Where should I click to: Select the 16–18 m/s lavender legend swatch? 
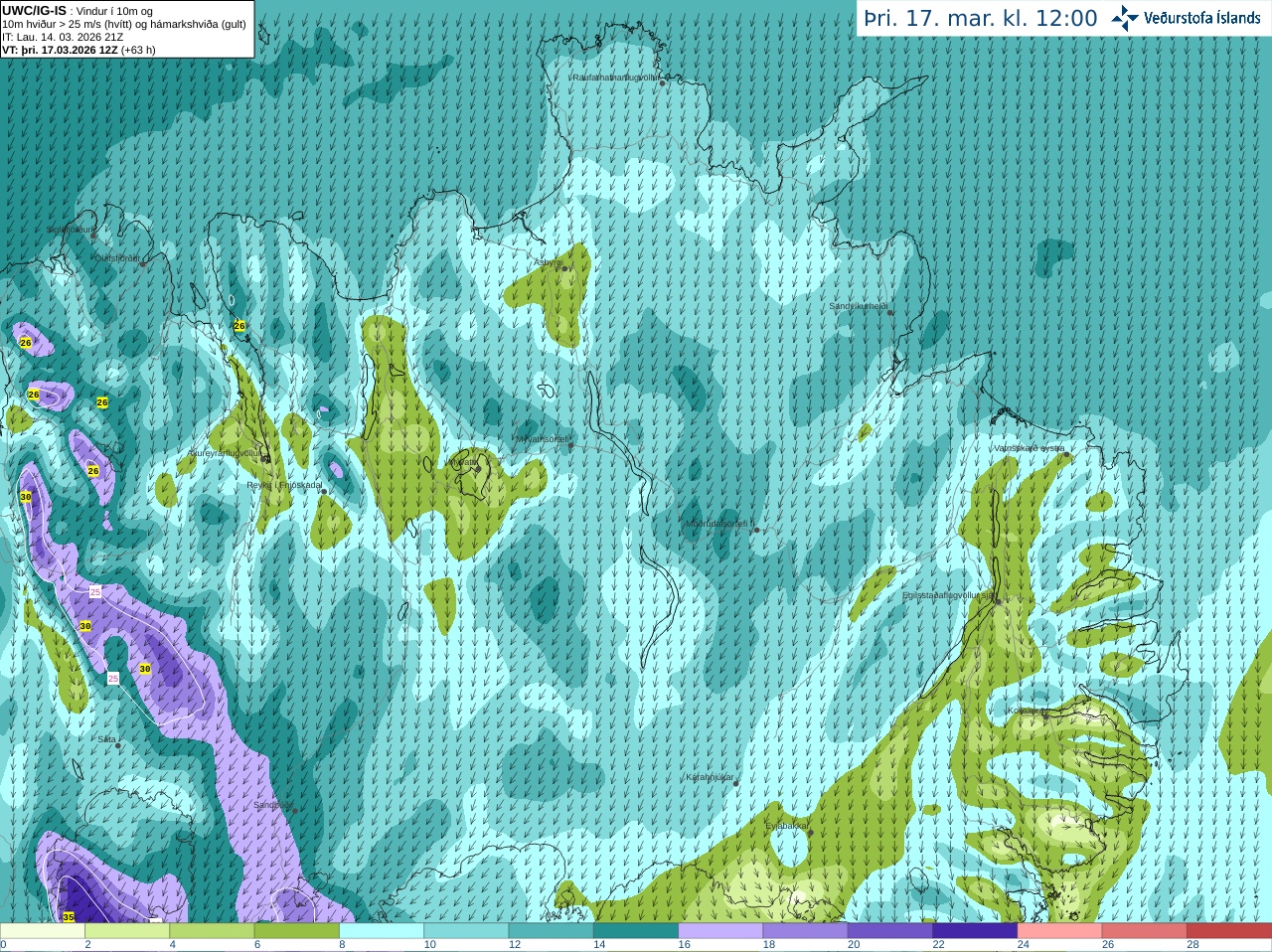[720, 931]
